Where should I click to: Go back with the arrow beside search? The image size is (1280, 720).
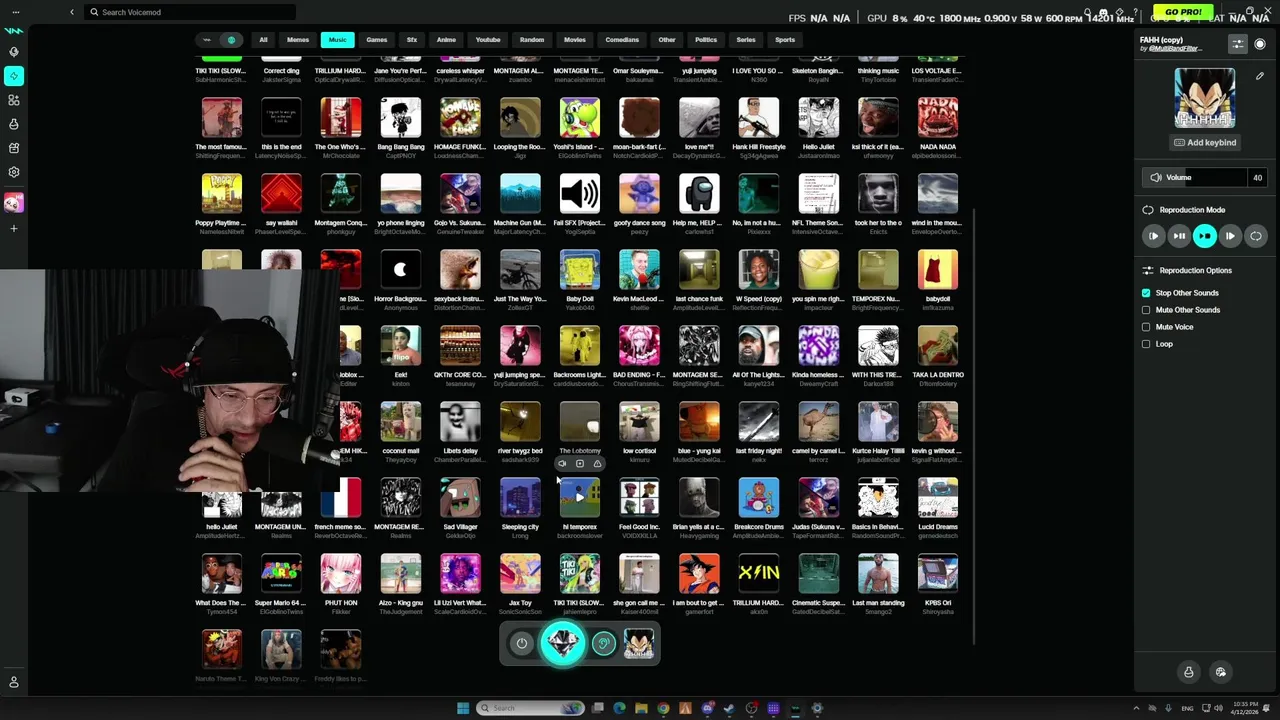(72, 12)
